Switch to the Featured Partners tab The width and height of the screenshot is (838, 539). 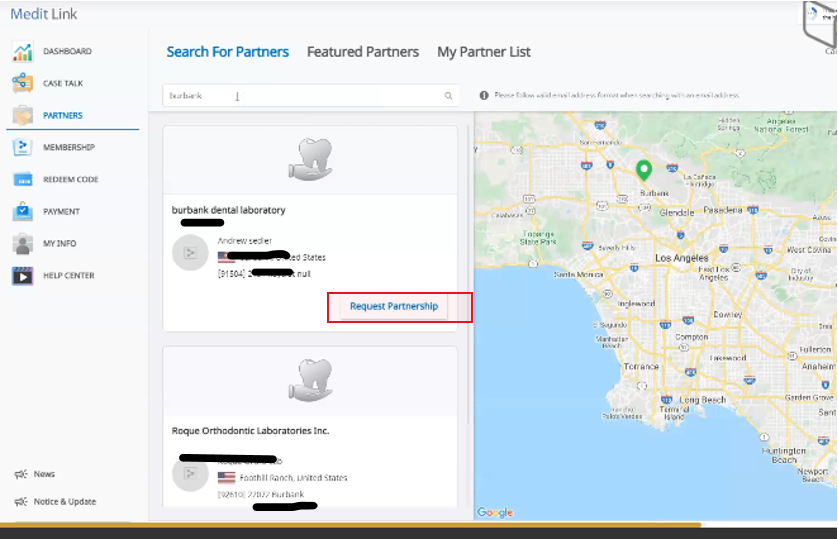tap(362, 52)
